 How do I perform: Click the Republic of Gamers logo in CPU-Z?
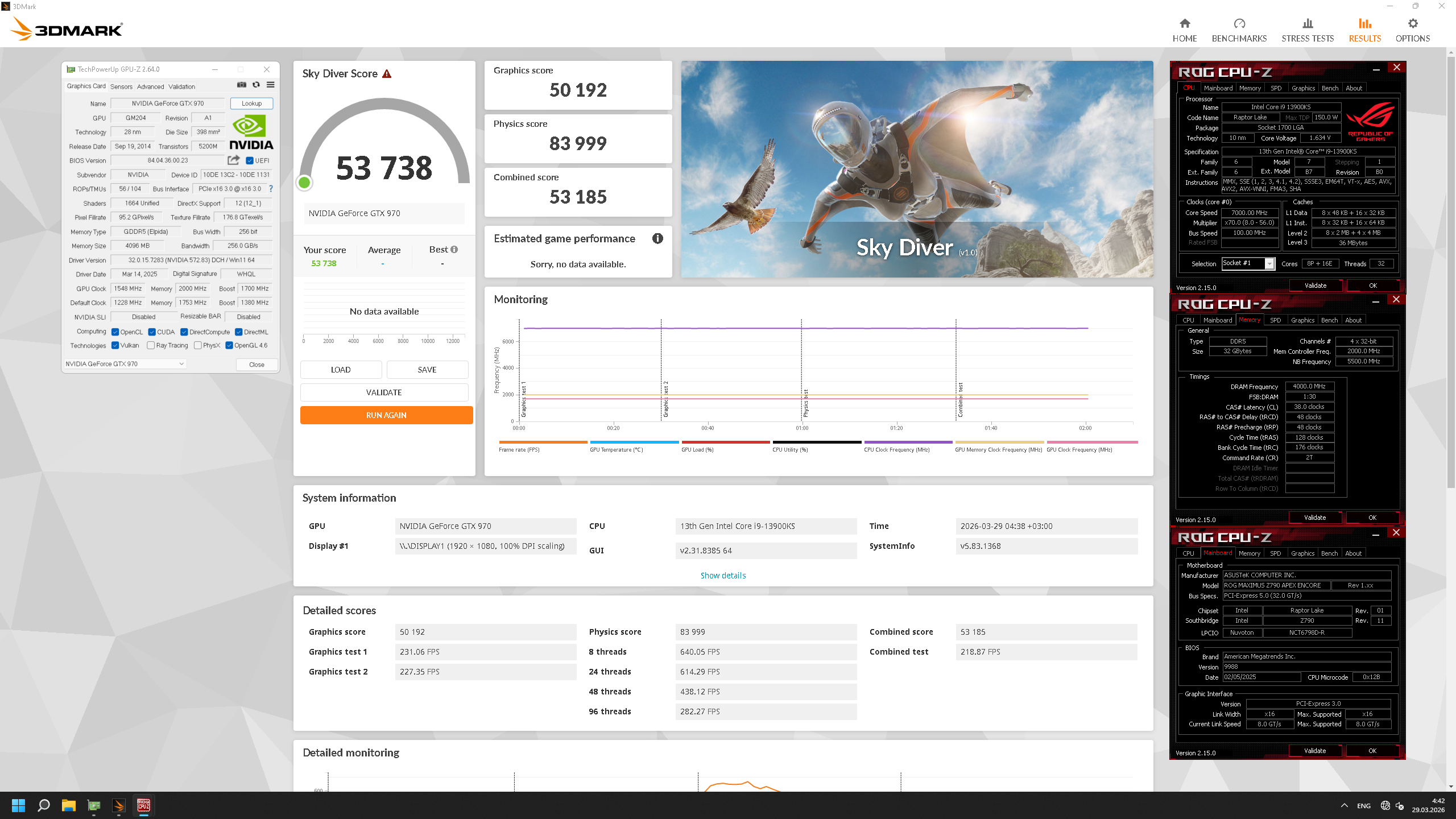[x=1370, y=121]
